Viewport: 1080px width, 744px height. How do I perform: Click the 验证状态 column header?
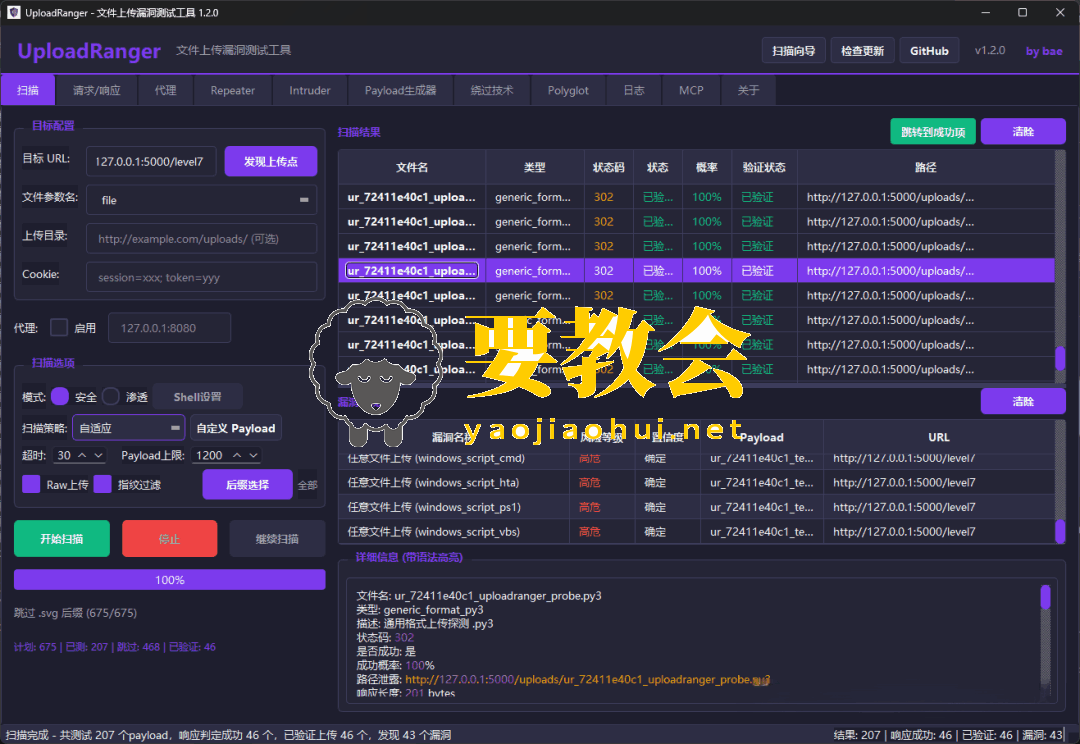point(764,167)
